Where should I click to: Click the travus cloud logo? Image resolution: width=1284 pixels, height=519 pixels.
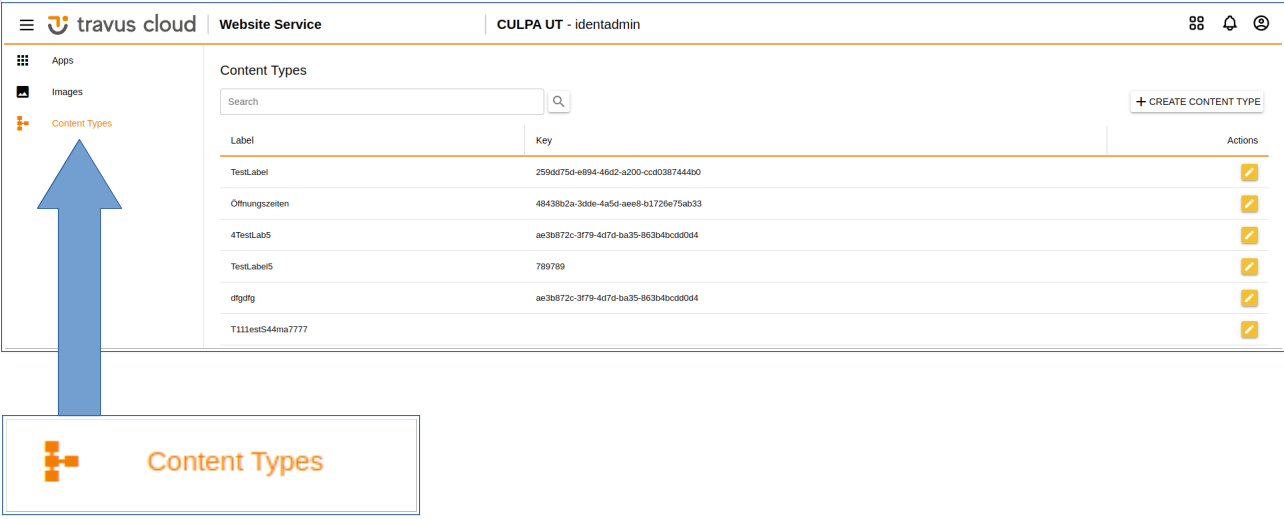122,24
